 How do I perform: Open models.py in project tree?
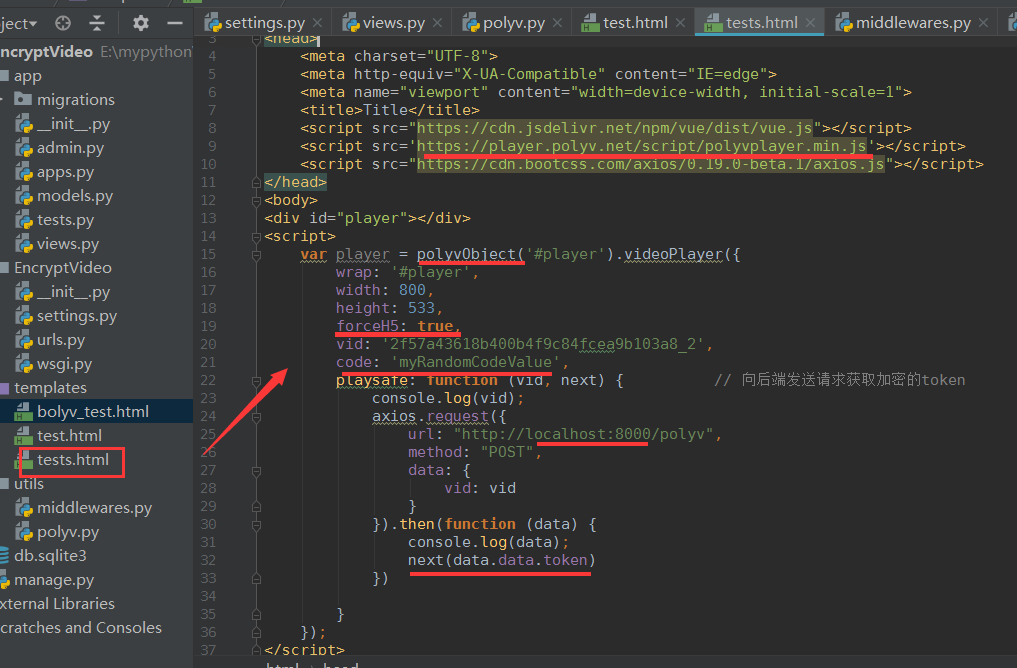click(x=75, y=196)
